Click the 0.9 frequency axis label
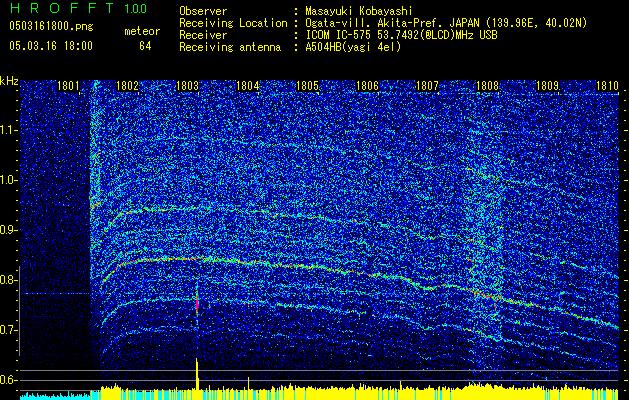The height and width of the screenshot is (400, 629). (8, 230)
